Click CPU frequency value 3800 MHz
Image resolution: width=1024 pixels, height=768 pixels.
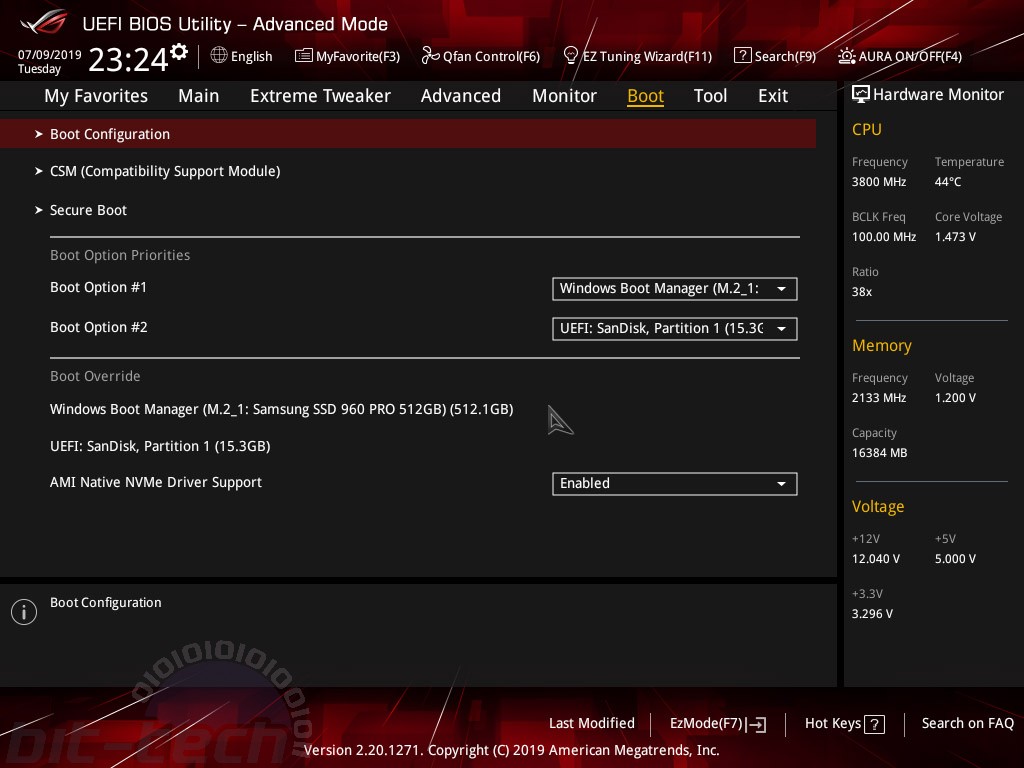878,182
